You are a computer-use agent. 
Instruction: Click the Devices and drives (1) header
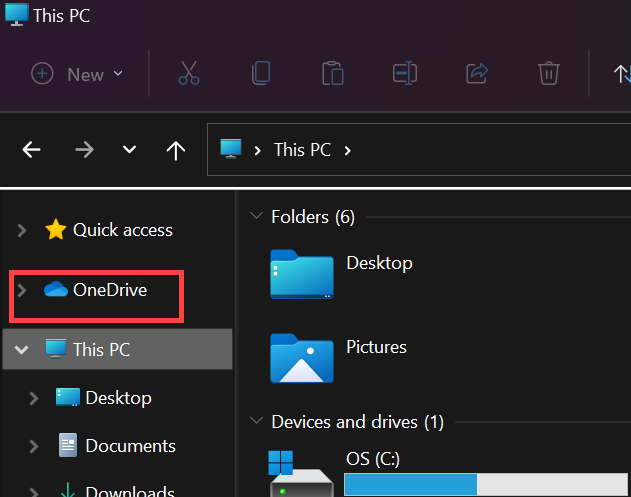pos(358,422)
